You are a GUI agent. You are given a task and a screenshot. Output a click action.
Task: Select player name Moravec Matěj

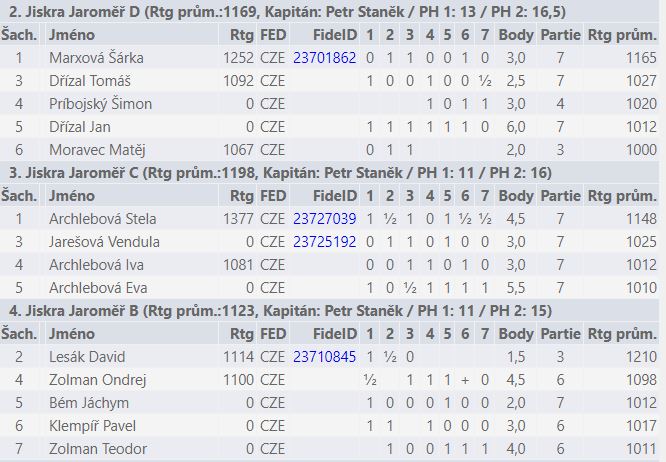pos(97,150)
